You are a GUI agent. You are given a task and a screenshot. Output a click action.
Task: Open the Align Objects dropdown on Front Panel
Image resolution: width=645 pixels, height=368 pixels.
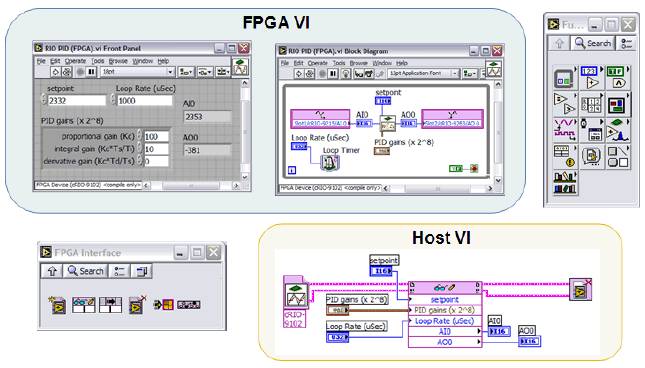click(x=186, y=72)
